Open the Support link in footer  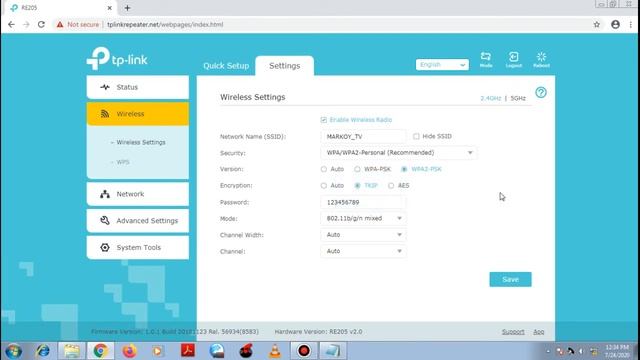pos(513,332)
